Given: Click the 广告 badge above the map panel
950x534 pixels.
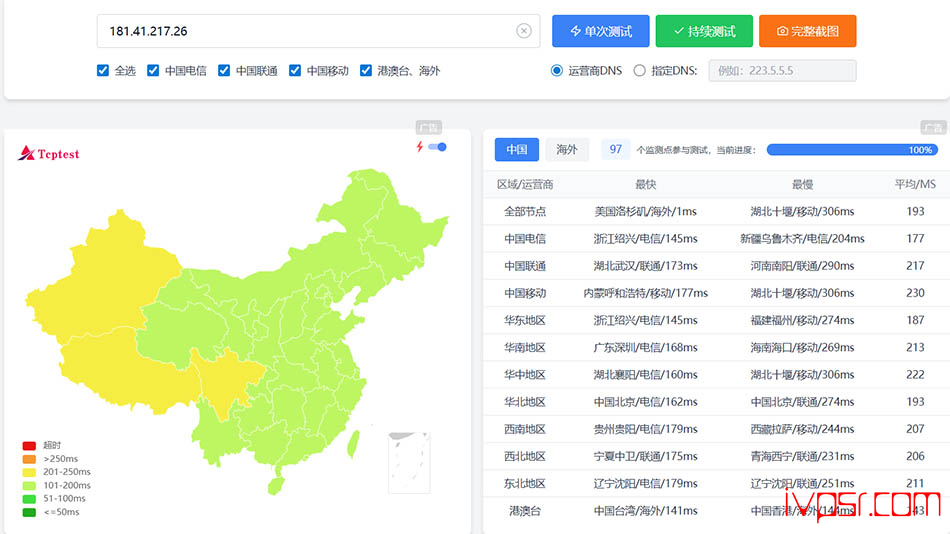Looking at the screenshot, I should (428, 127).
